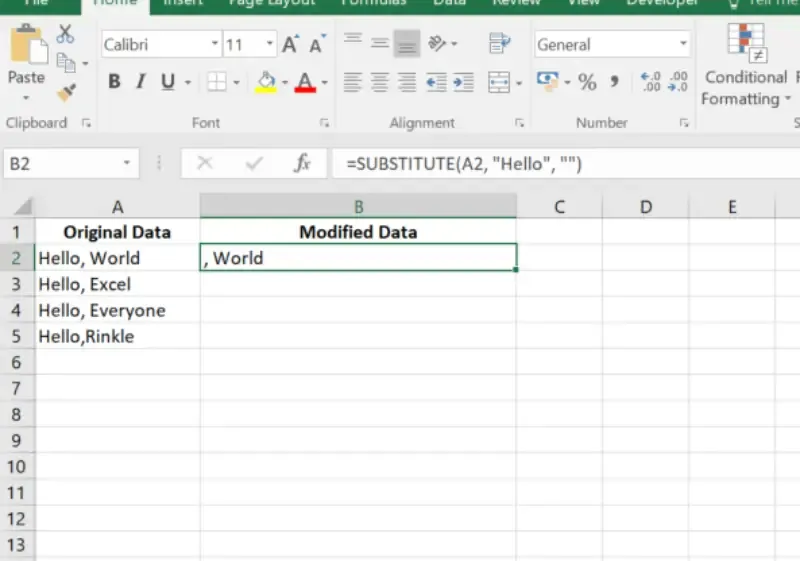The image size is (800, 561).
Task: Click the Decrease Decimal icon
Action: [678, 82]
